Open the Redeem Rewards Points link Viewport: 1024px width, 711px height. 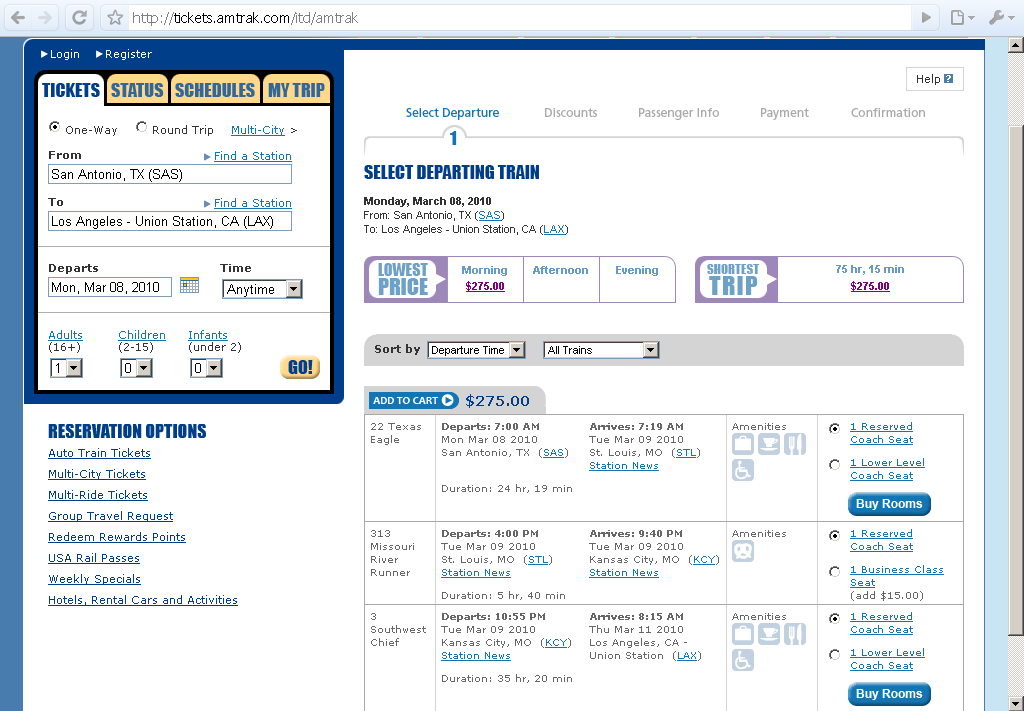click(117, 537)
